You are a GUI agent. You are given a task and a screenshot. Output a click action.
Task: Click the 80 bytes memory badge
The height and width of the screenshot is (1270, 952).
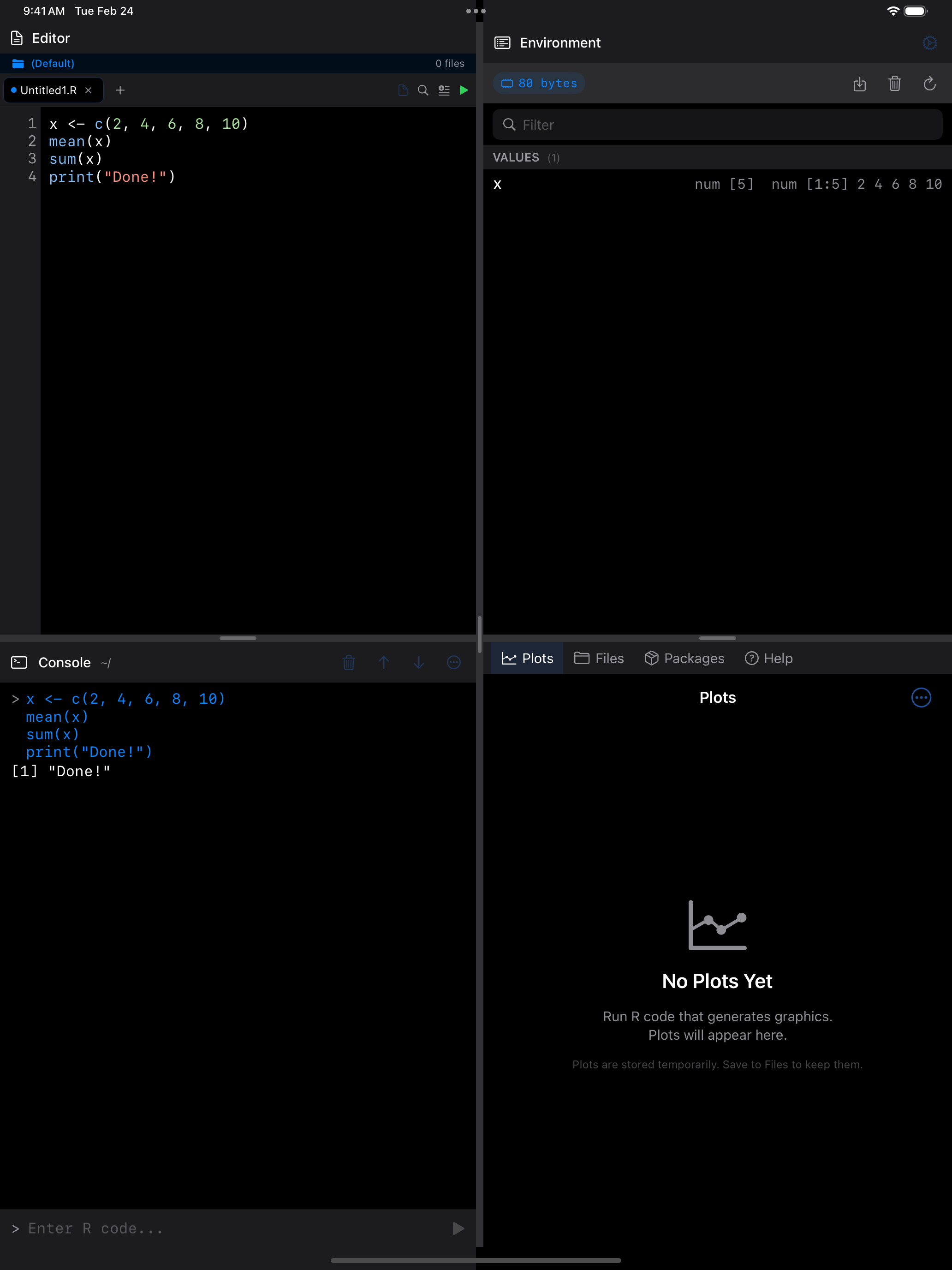coord(538,83)
